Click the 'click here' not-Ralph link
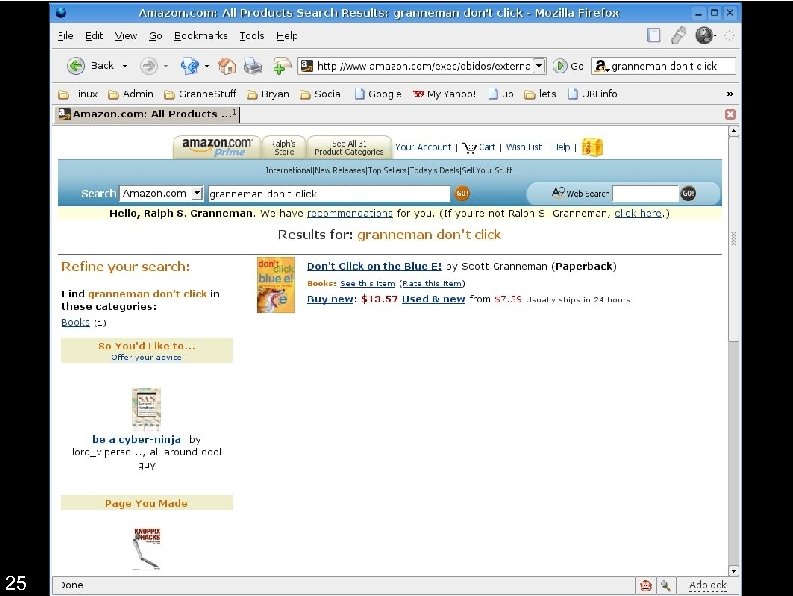This screenshot has height=596, width=793. (x=638, y=214)
